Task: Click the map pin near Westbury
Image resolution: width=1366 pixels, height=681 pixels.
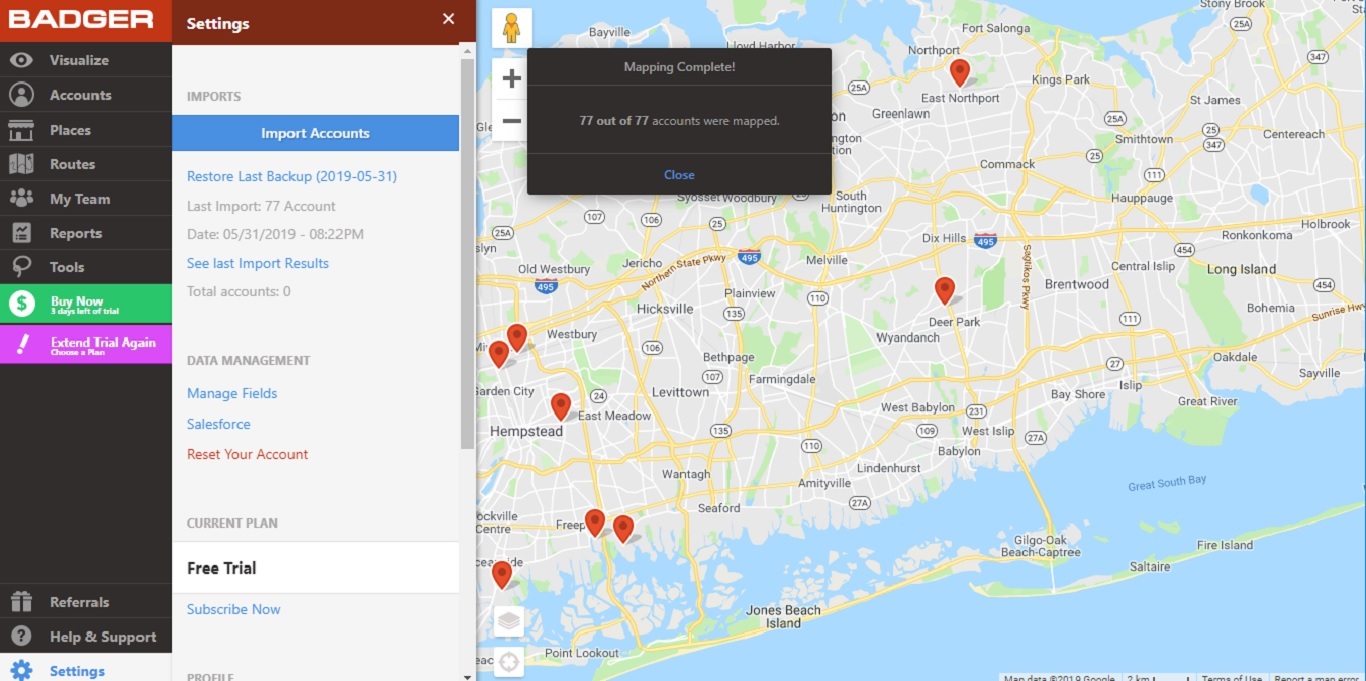Action: click(517, 337)
